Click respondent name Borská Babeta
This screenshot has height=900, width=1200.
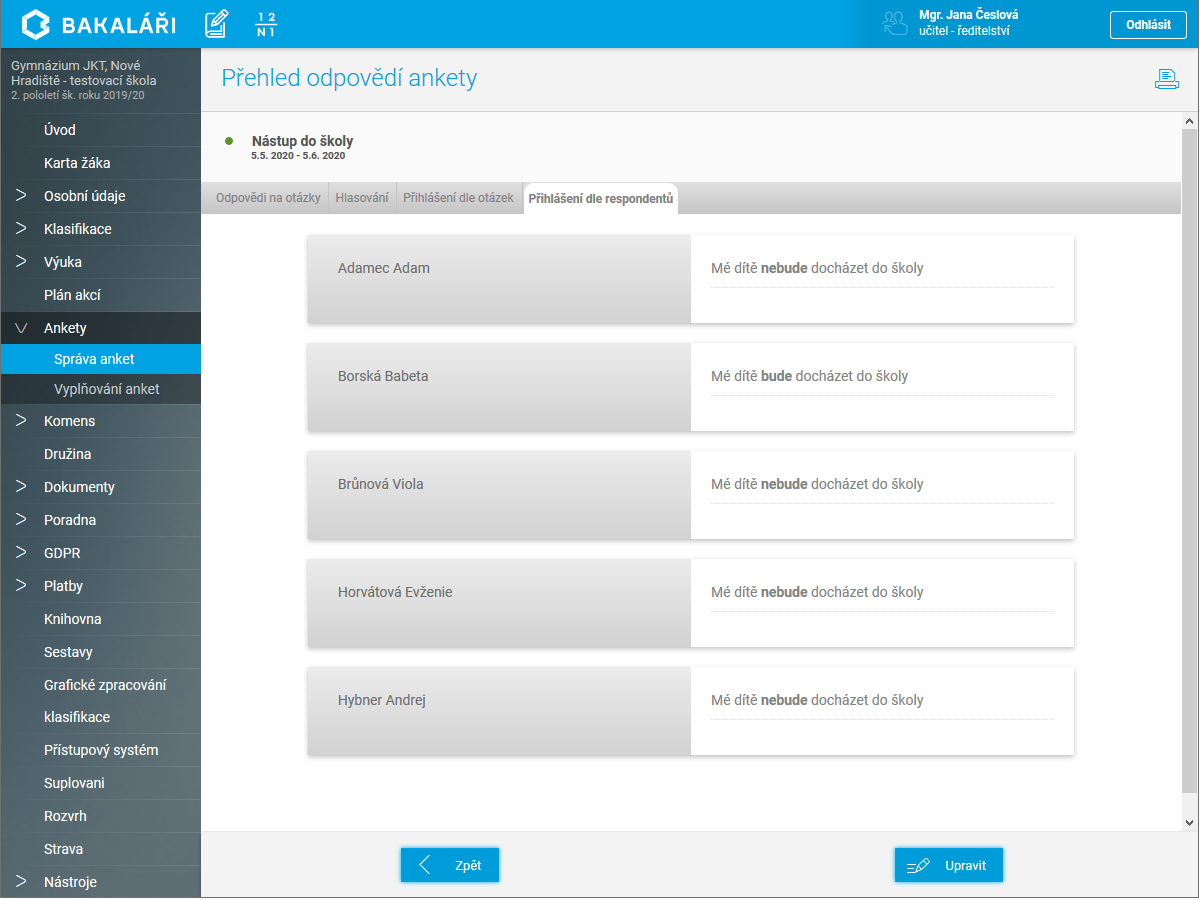coord(383,376)
